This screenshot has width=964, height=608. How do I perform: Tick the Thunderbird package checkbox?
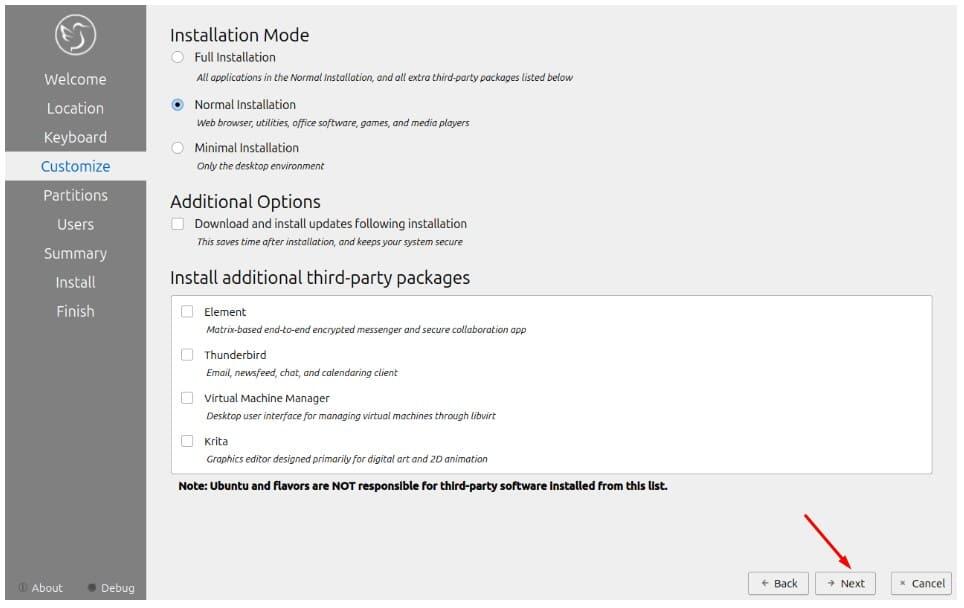(187, 355)
